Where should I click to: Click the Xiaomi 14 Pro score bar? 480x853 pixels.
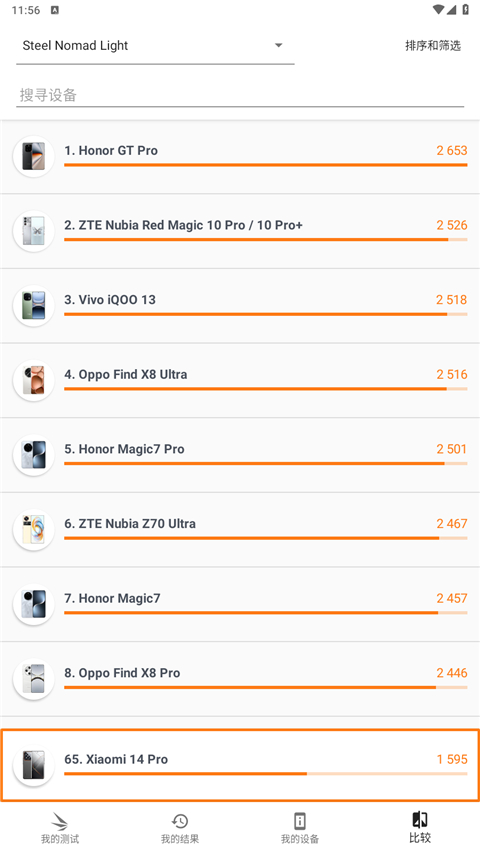pos(266,774)
